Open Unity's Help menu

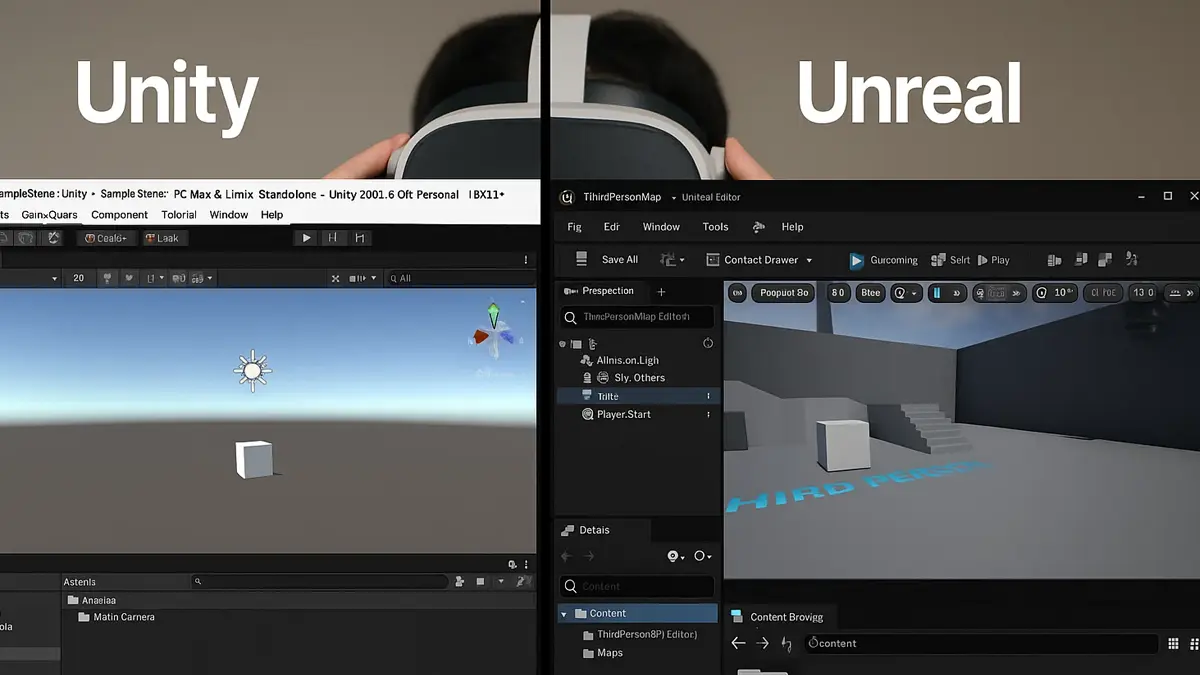pos(272,215)
